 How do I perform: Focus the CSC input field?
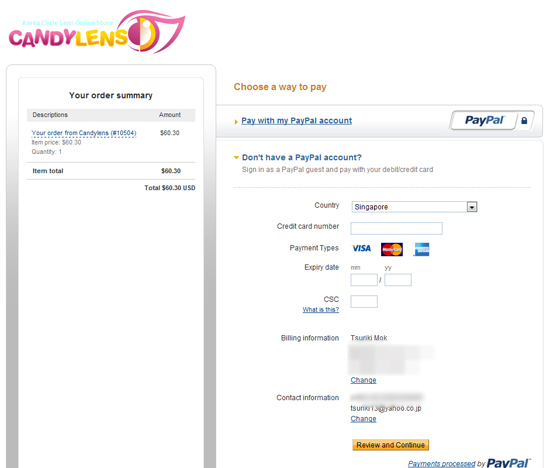(x=364, y=301)
